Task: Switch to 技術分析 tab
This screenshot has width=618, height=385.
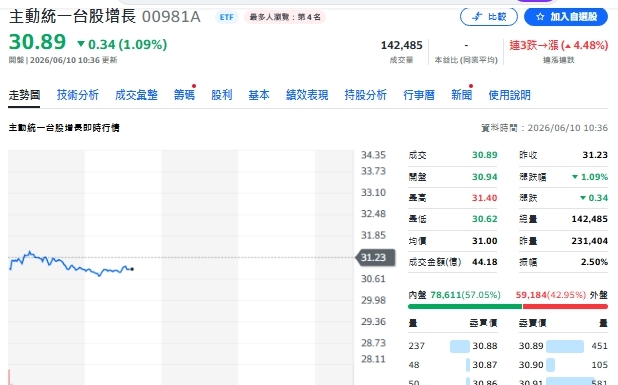Action: point(78,95)
